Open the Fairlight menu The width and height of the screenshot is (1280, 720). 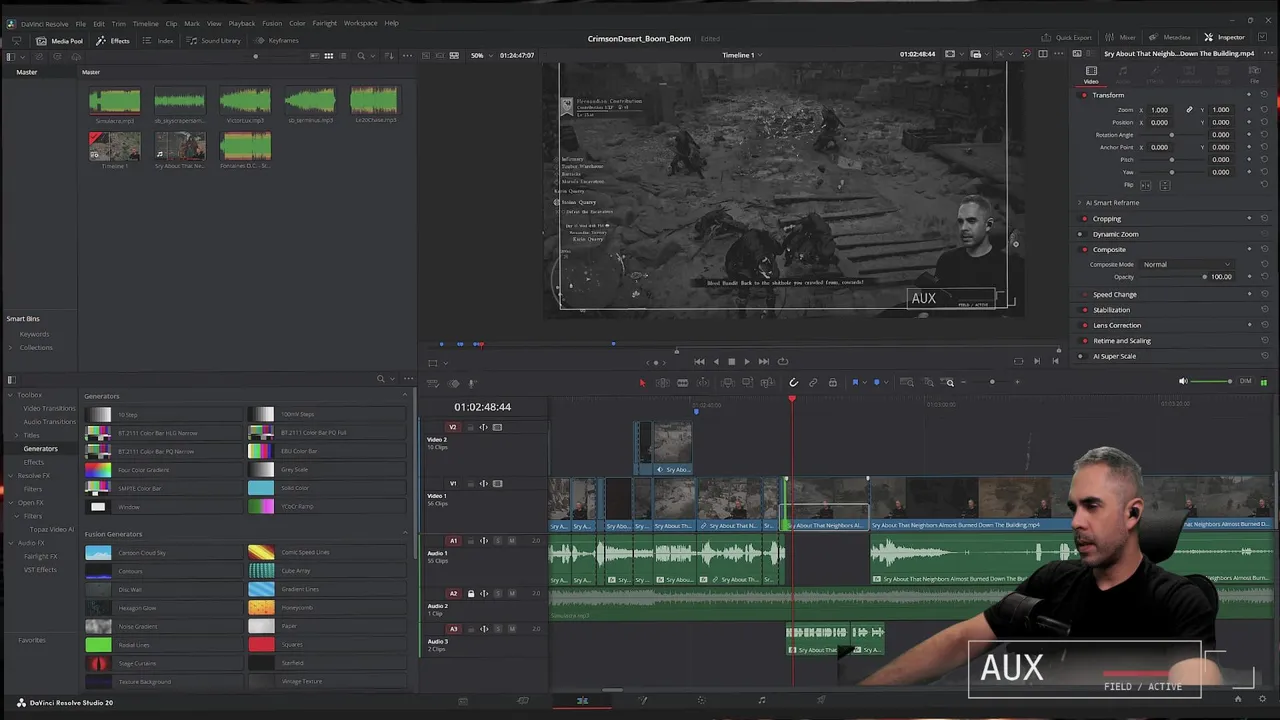(325, 23)
